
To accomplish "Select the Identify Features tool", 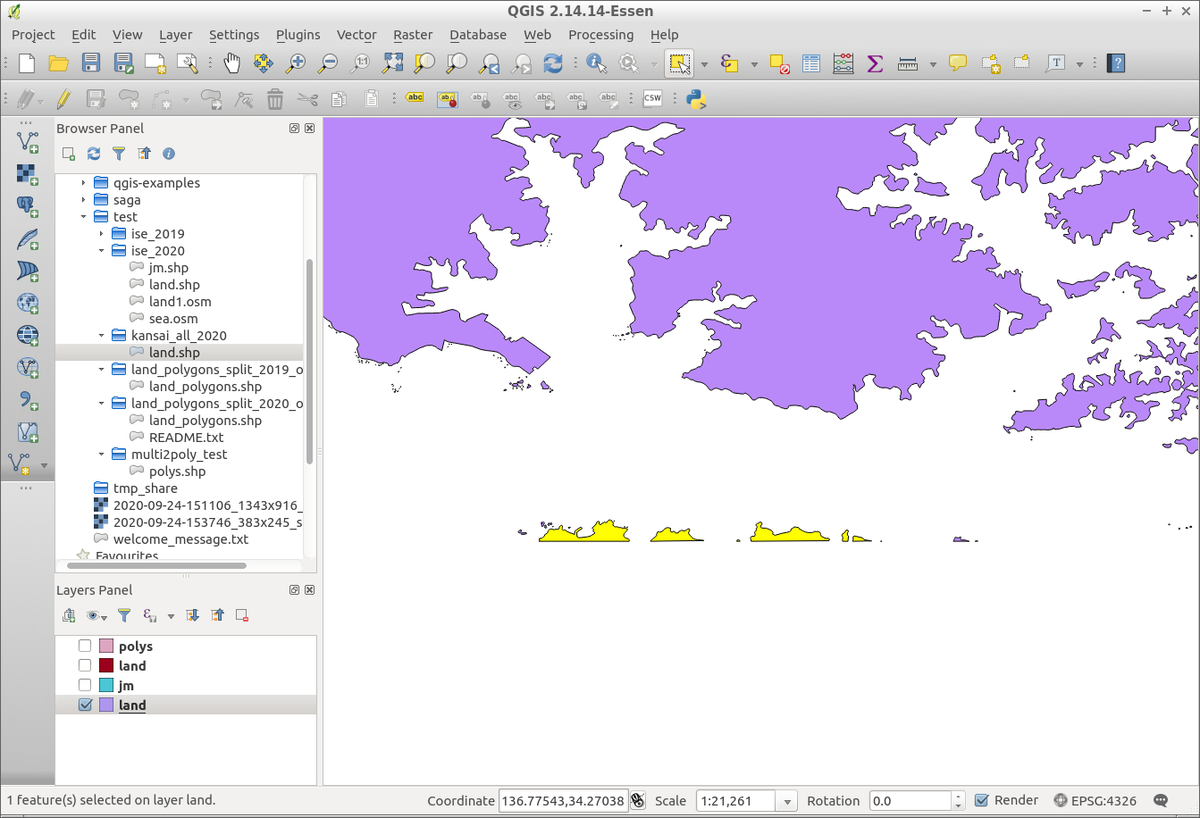I will pos(597,63).
